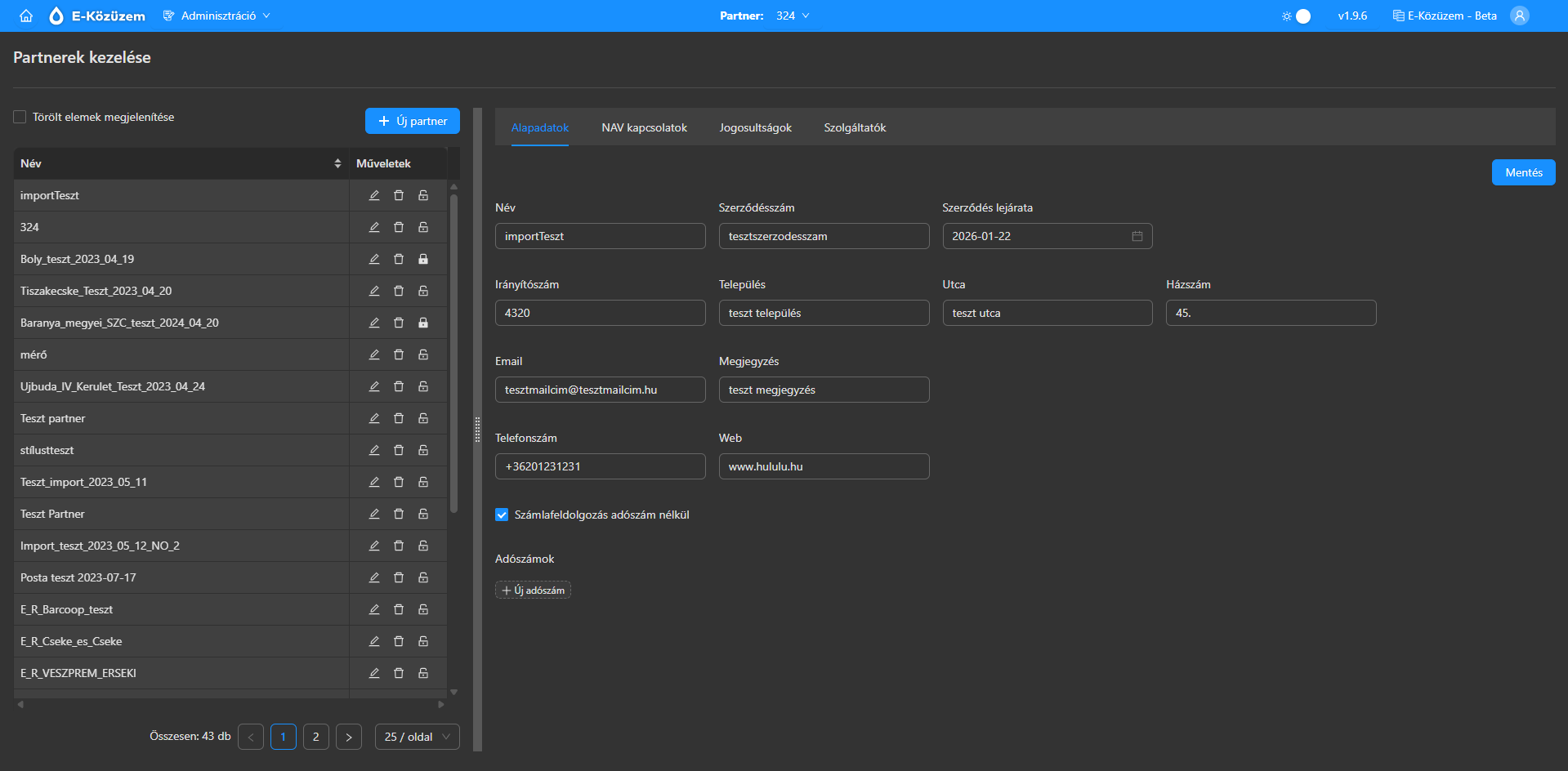Click the lock icon for Baranya_megyei_SZC_teszt_2024_04_20
The image size is (1568, 771).
coord(423,323)
